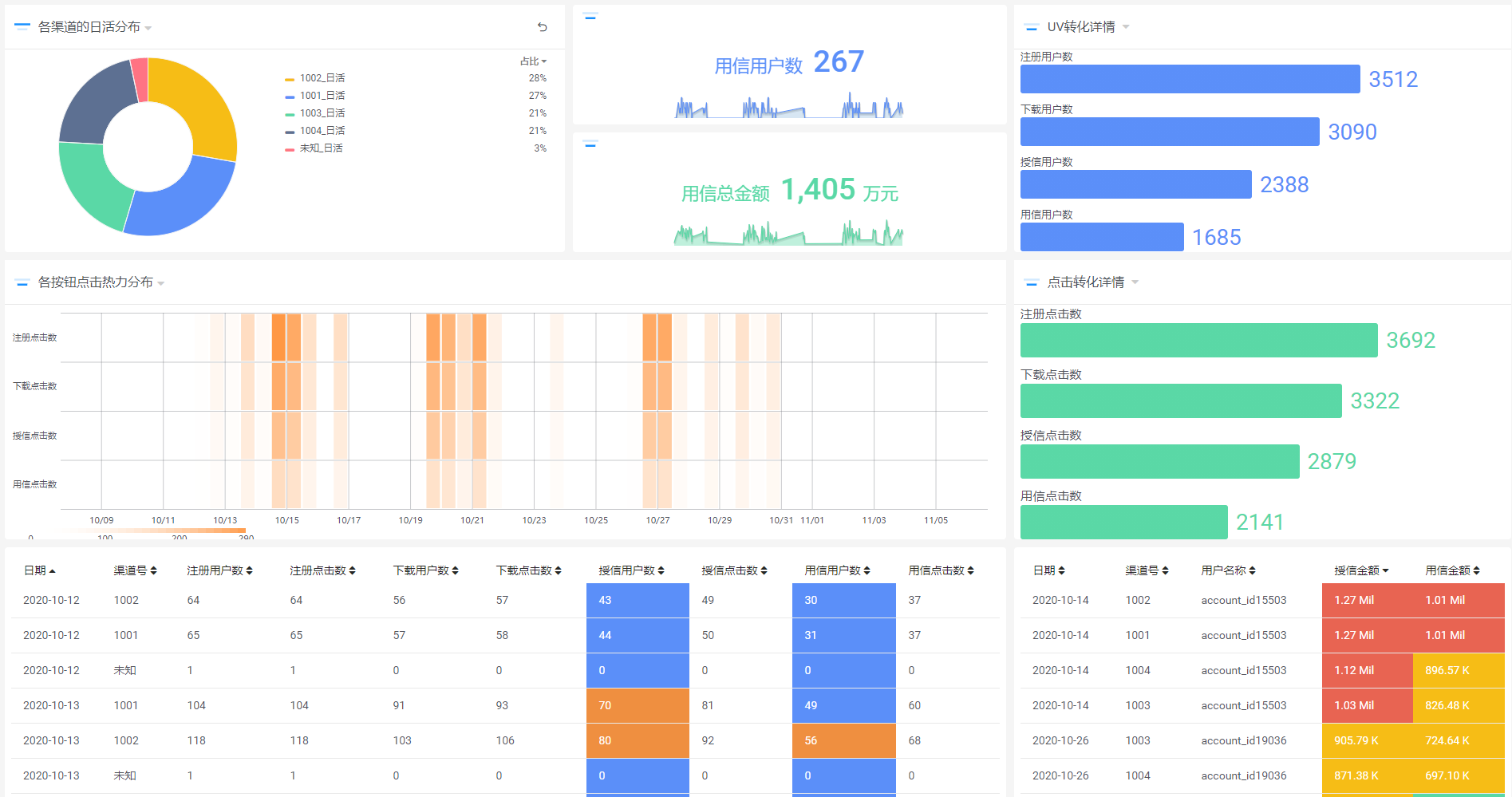Click the 注册用户数 bar showing 3512
1512x797 pixels.
(1190, 79)
